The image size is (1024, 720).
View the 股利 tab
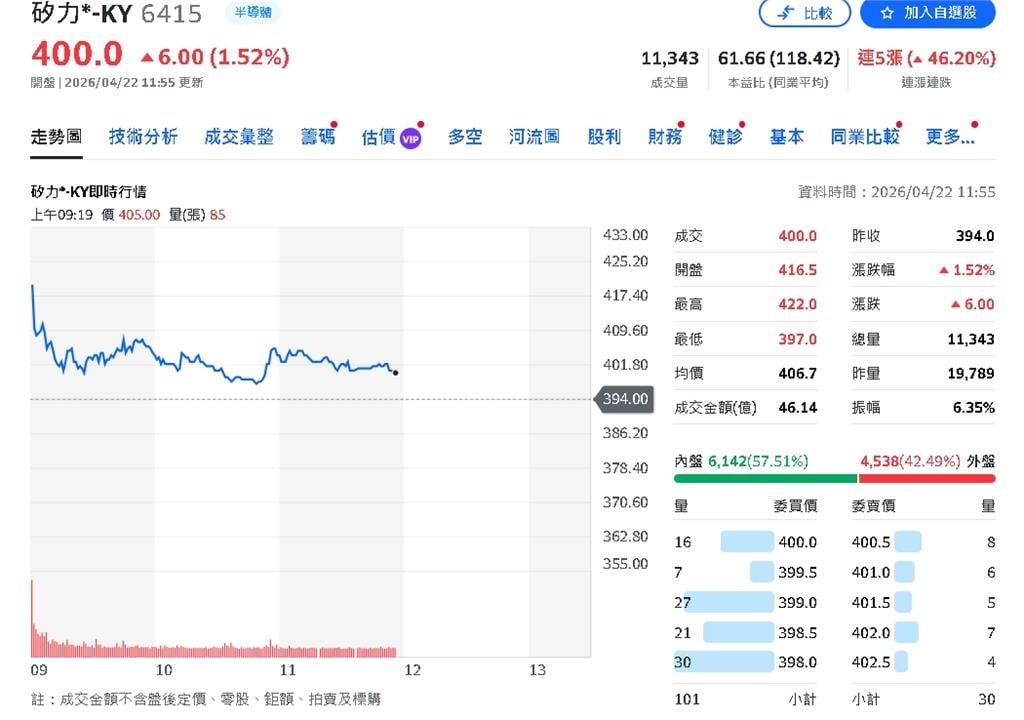(x=604, y=137)
